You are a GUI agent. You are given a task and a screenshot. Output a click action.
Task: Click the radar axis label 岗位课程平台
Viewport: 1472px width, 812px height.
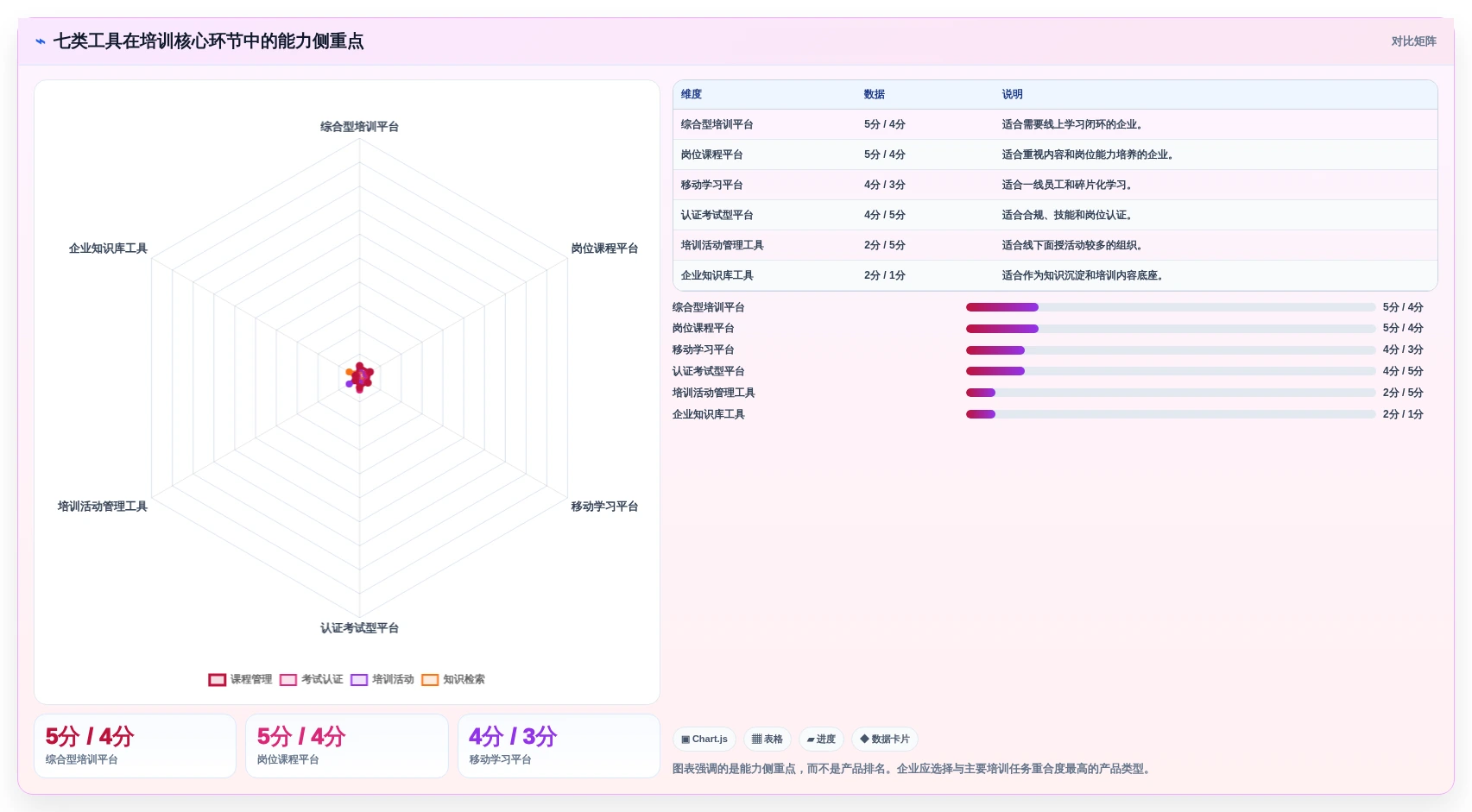604,249
